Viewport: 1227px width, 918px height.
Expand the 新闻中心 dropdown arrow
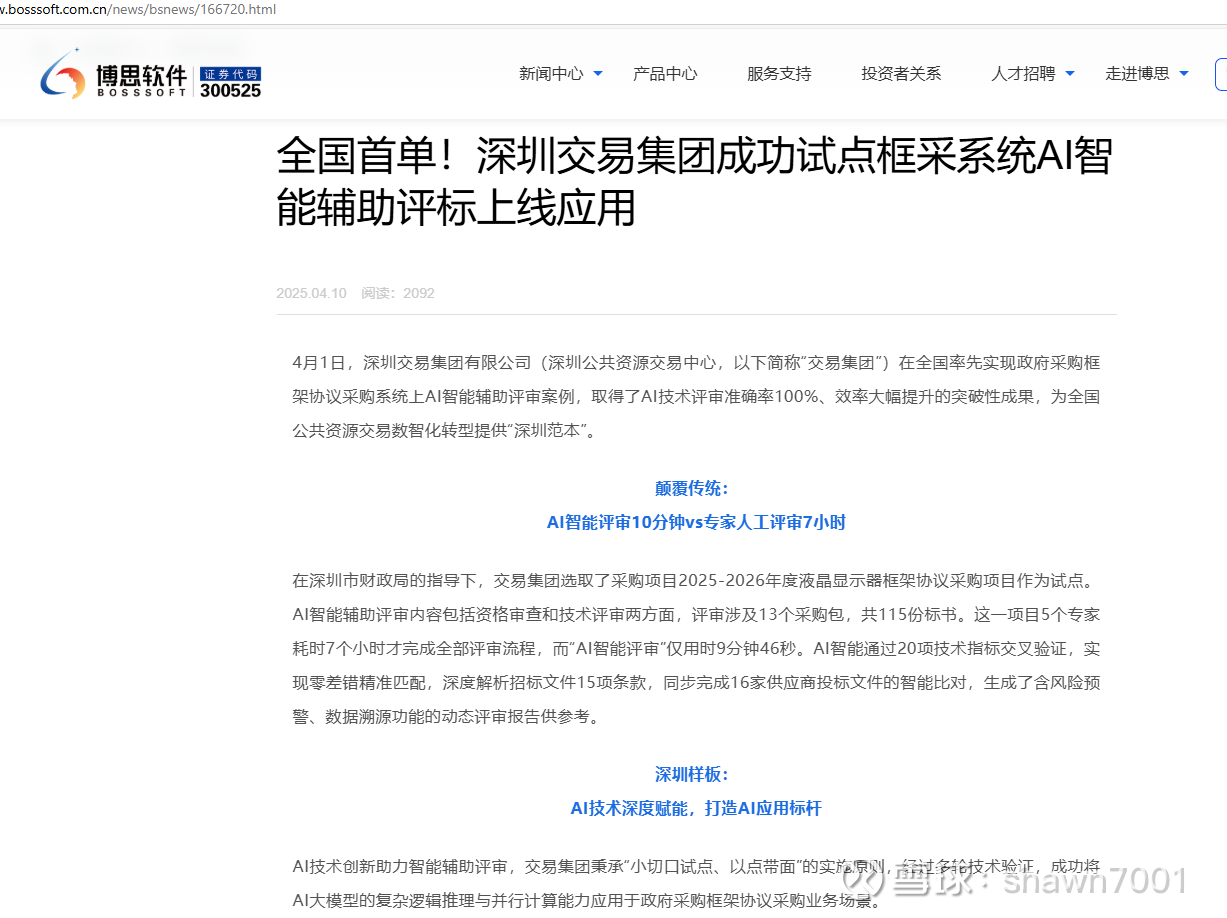coord(598,73)
